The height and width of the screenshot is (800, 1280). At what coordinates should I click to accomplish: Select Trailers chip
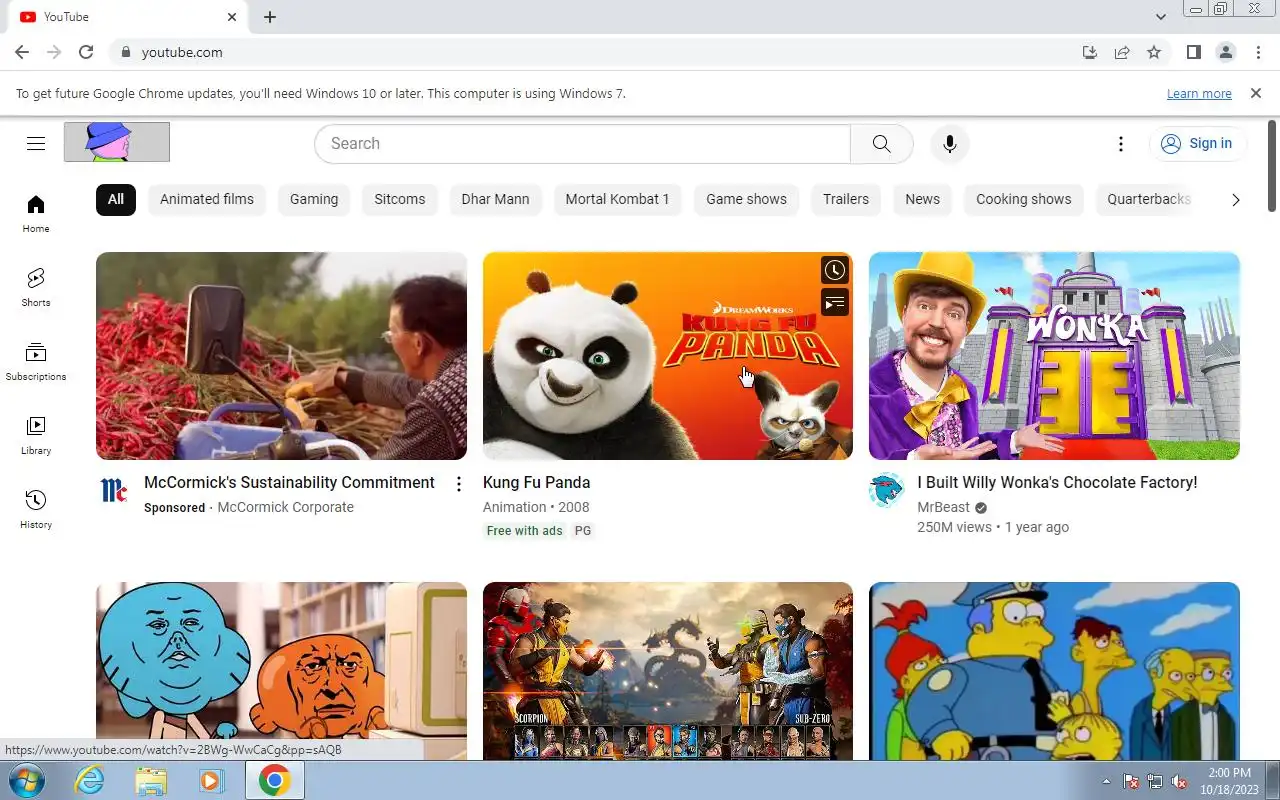point(846,199)
